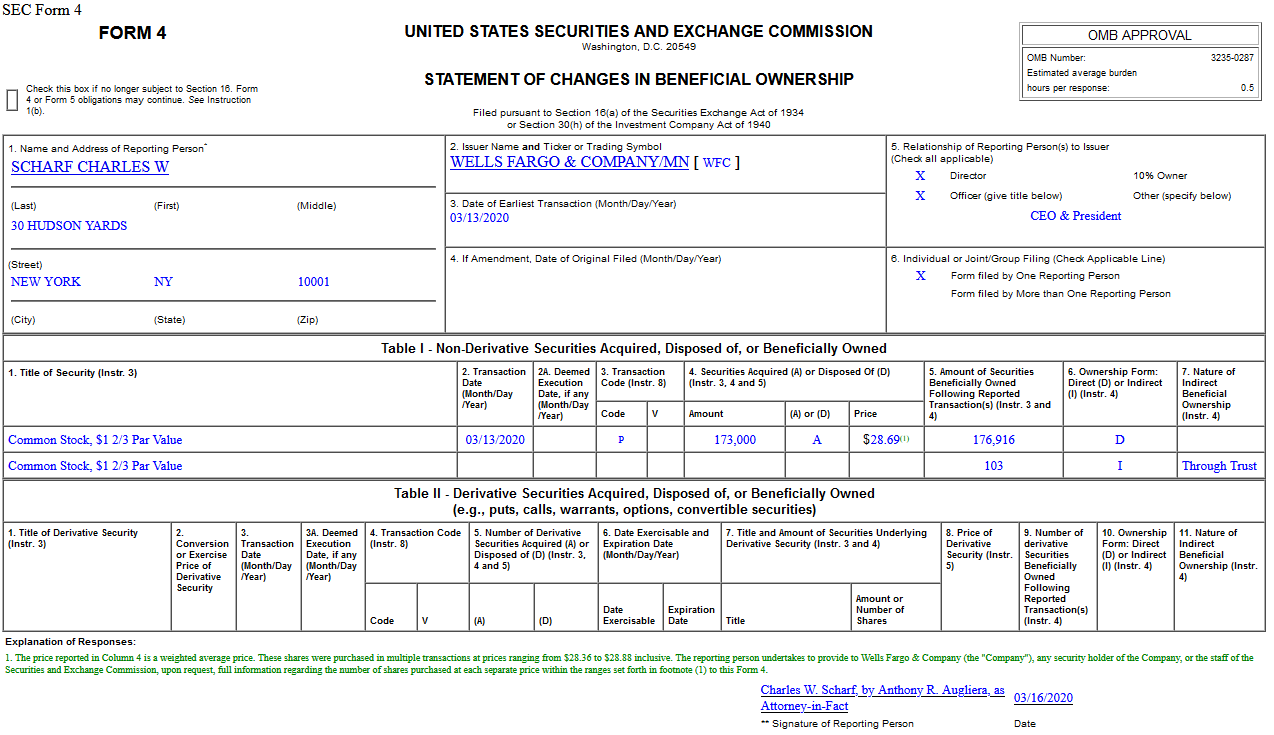Open SCHARF CHARLES W reporting person link
The width and height of the screenshot is (1274, 735).
pyautogui.click(x=90, y=167)
